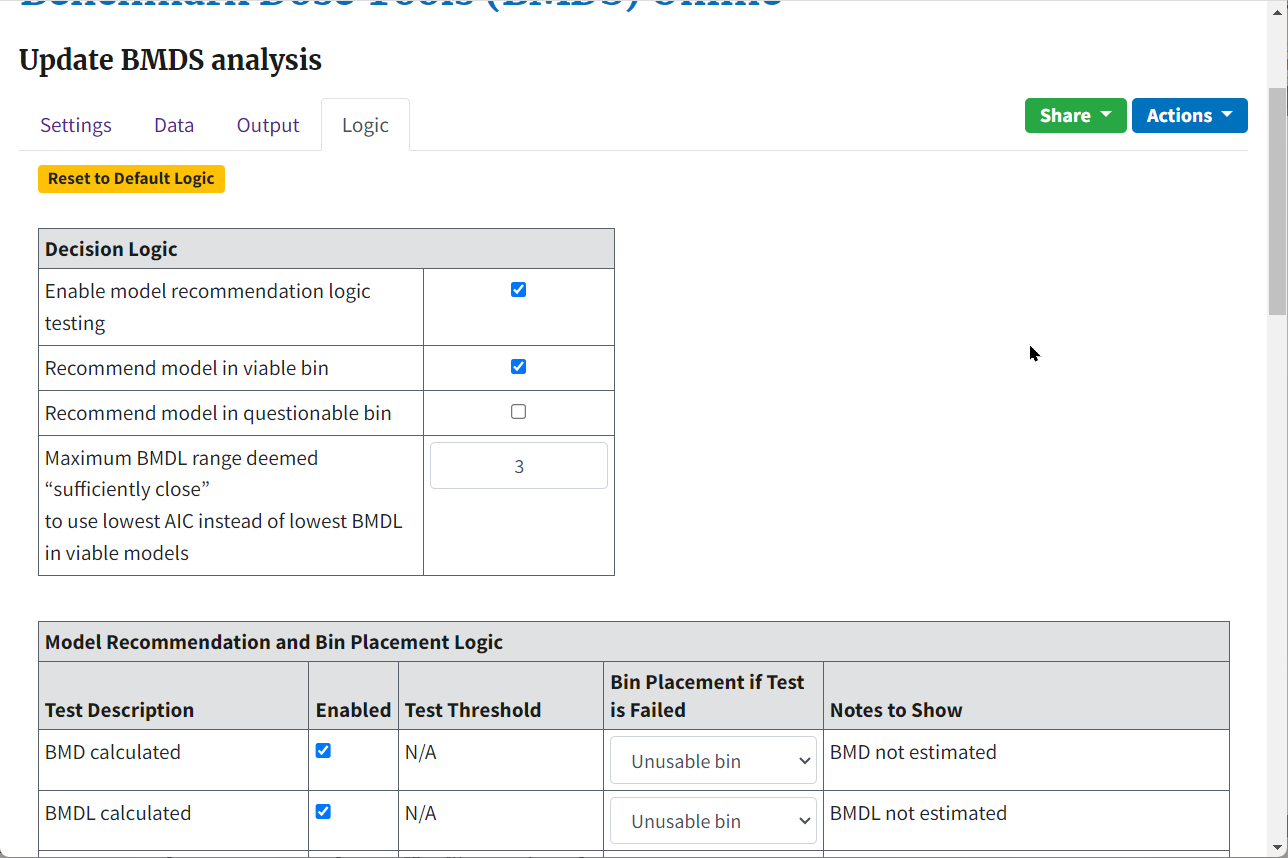The width and height of the screenshot is (1288, 858).
Task: Click the 'Update BMDS analysis' heading
Action: click(x=170, y=60)
